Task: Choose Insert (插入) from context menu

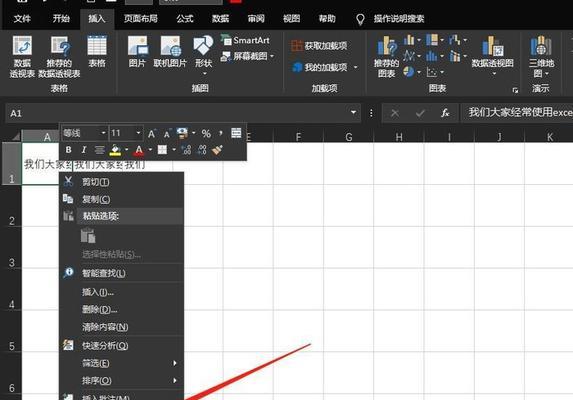Action: tap(121, 292)
